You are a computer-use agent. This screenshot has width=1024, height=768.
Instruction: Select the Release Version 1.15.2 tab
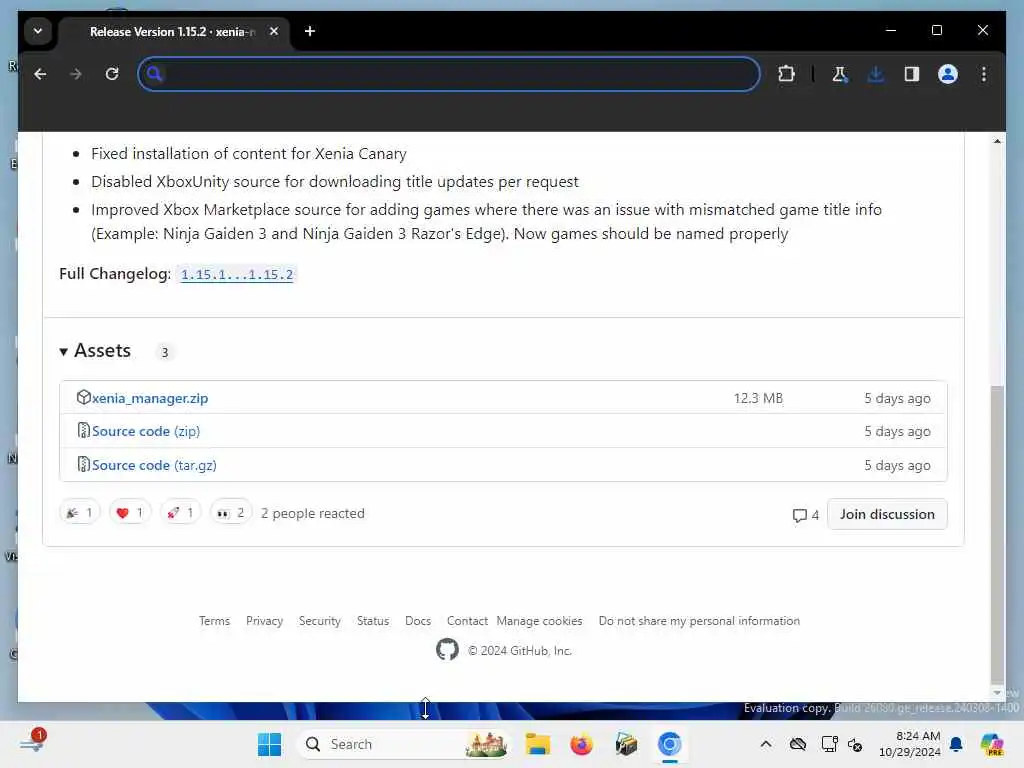click(173, 32)
